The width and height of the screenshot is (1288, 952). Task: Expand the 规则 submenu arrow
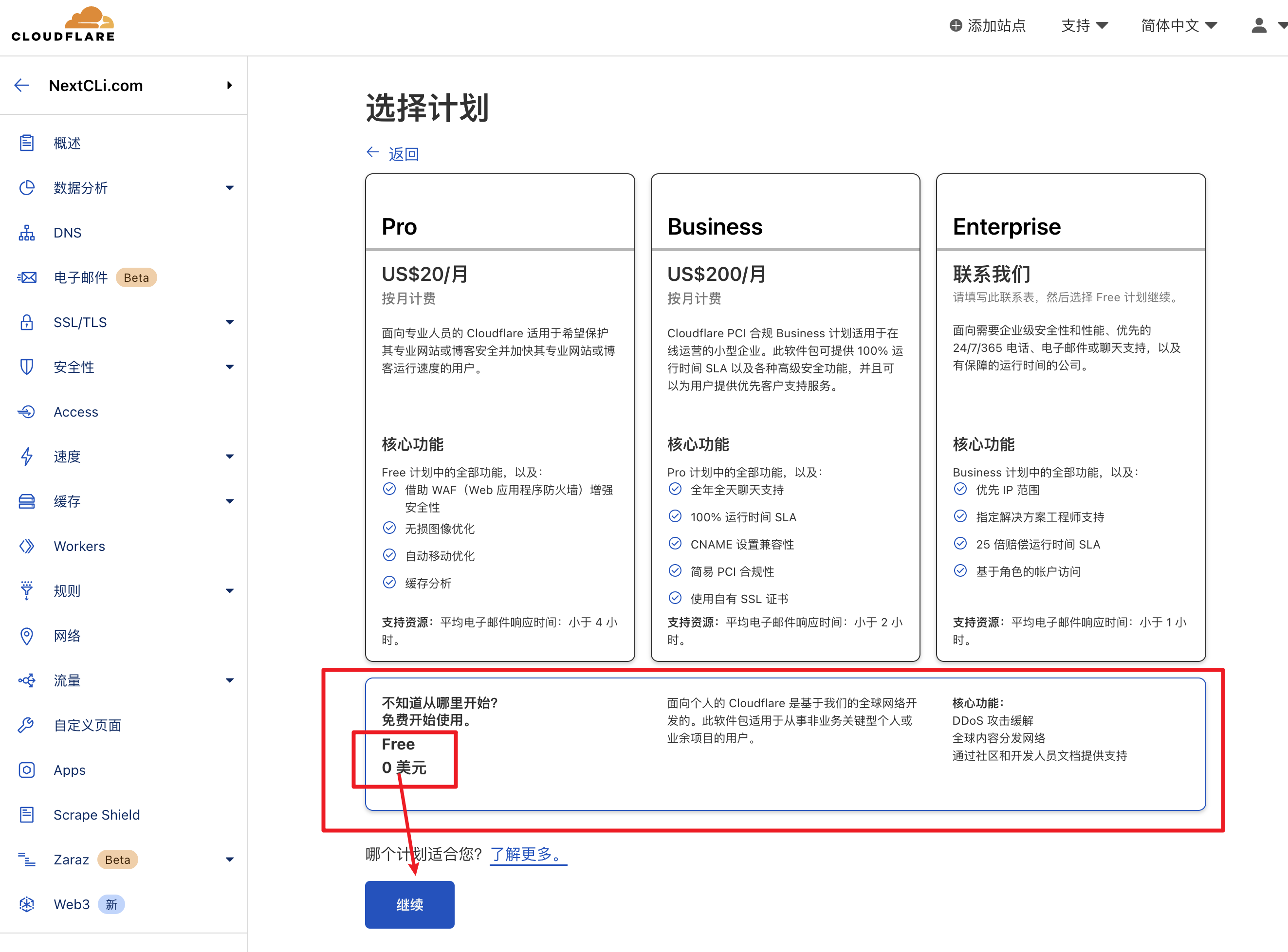[x=229, y=591]
